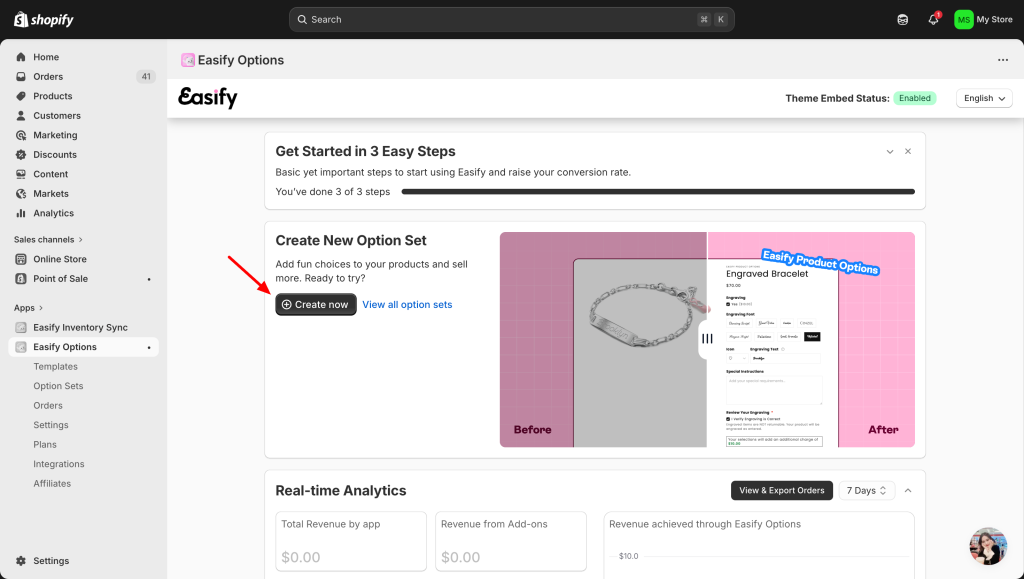The height and width of the screenshot is (579, 1024).
Task: Open the live chat support avatar
Action: 988,546
